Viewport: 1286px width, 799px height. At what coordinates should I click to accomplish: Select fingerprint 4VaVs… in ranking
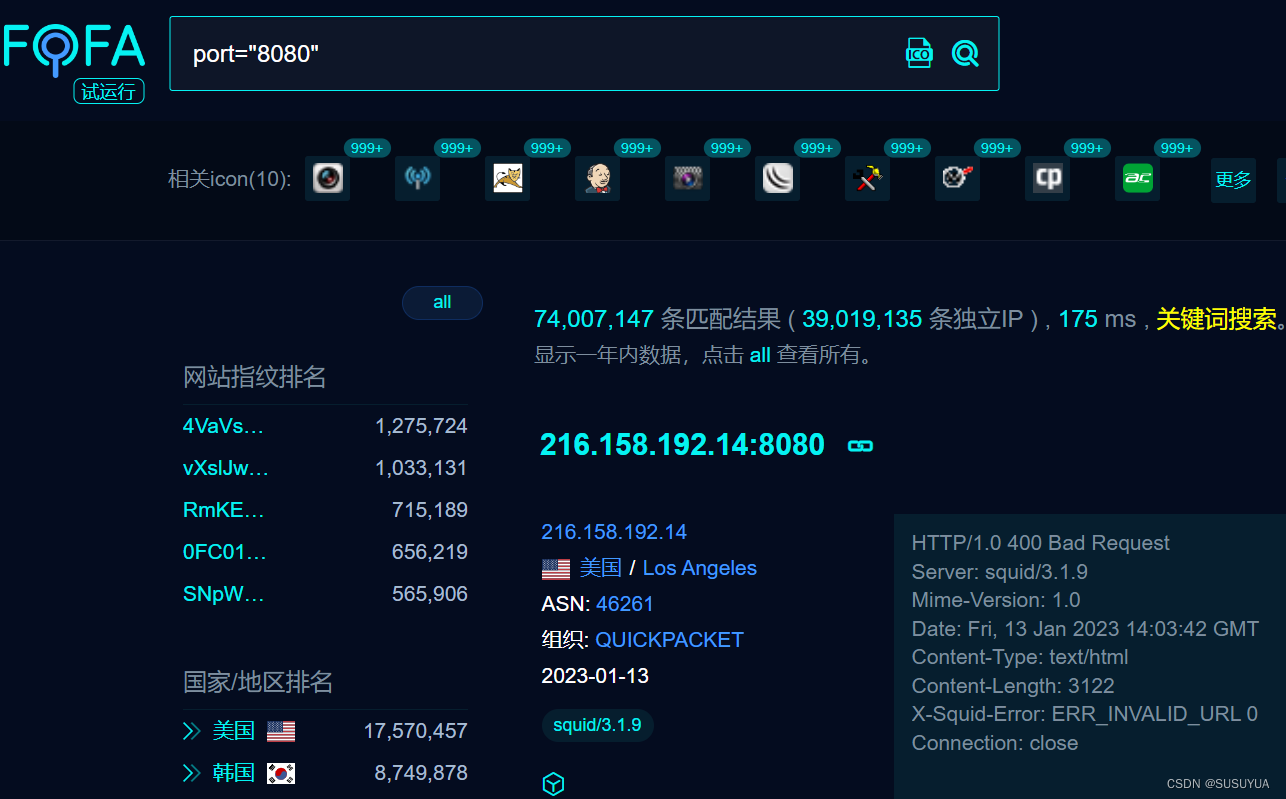tap(223, 426)
